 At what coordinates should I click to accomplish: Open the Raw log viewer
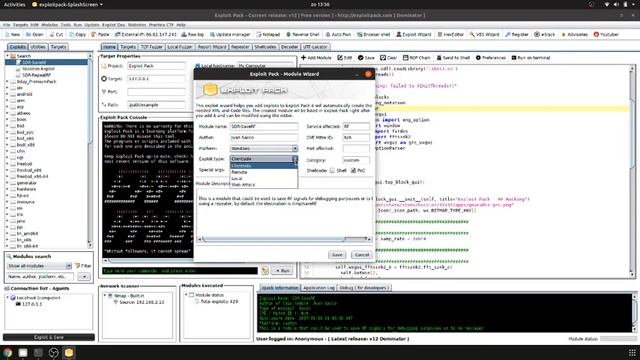click(x=193, y=35)
